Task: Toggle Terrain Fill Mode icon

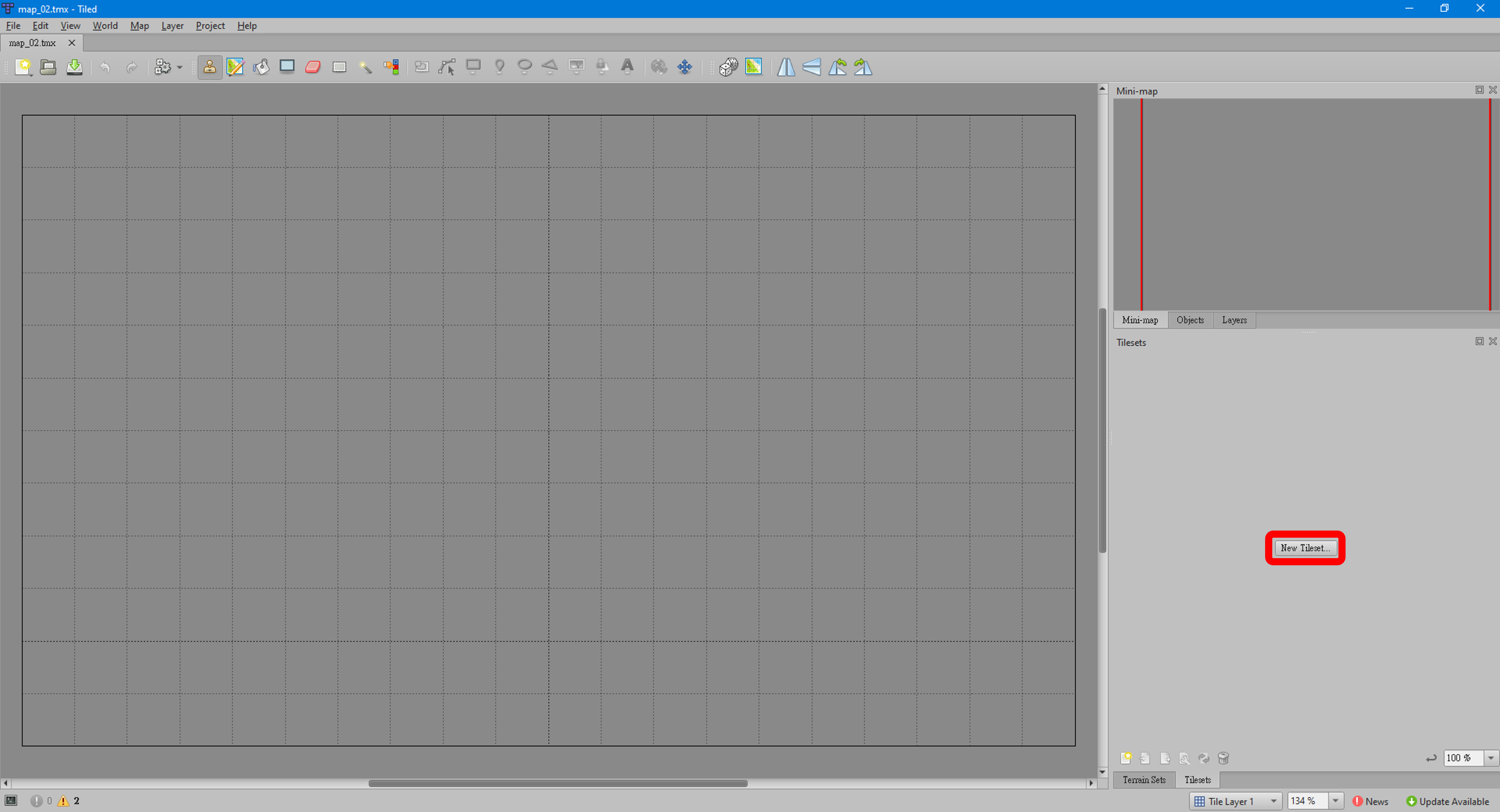Action: click(x=753, y=67)
